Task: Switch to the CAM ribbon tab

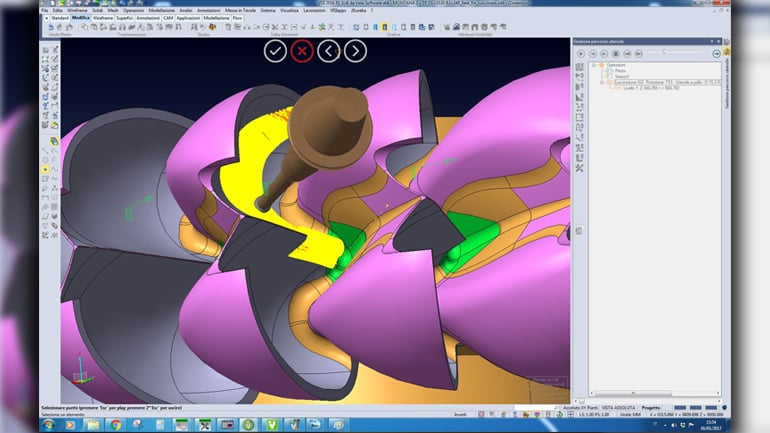Action: (167, 18)
